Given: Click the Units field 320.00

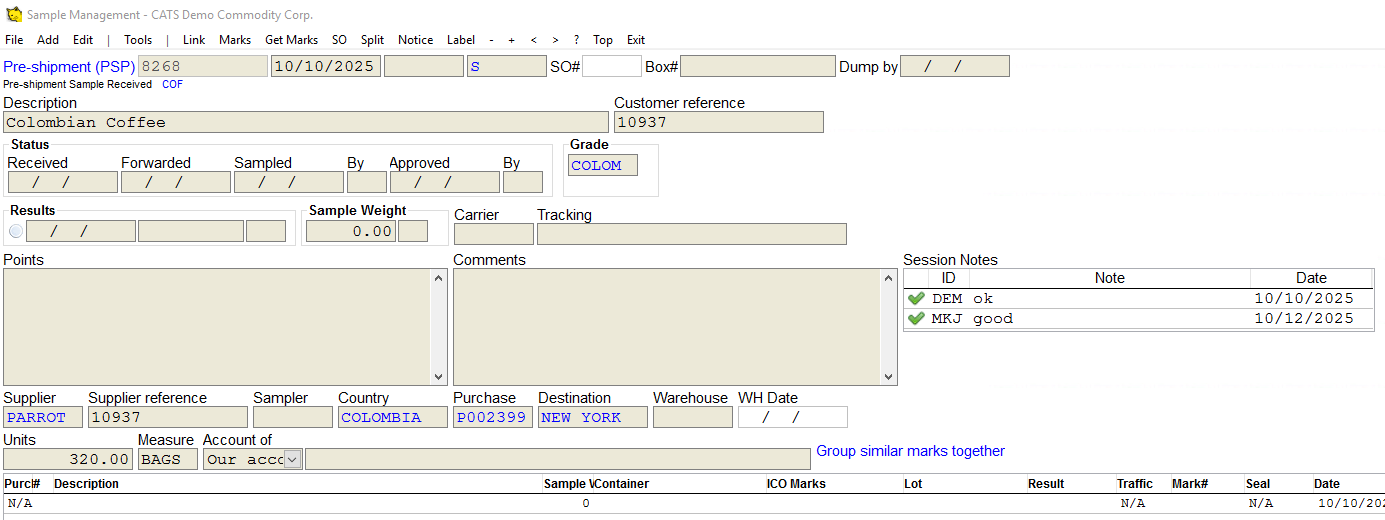Looking at the screenshot, I should point(68,459).
